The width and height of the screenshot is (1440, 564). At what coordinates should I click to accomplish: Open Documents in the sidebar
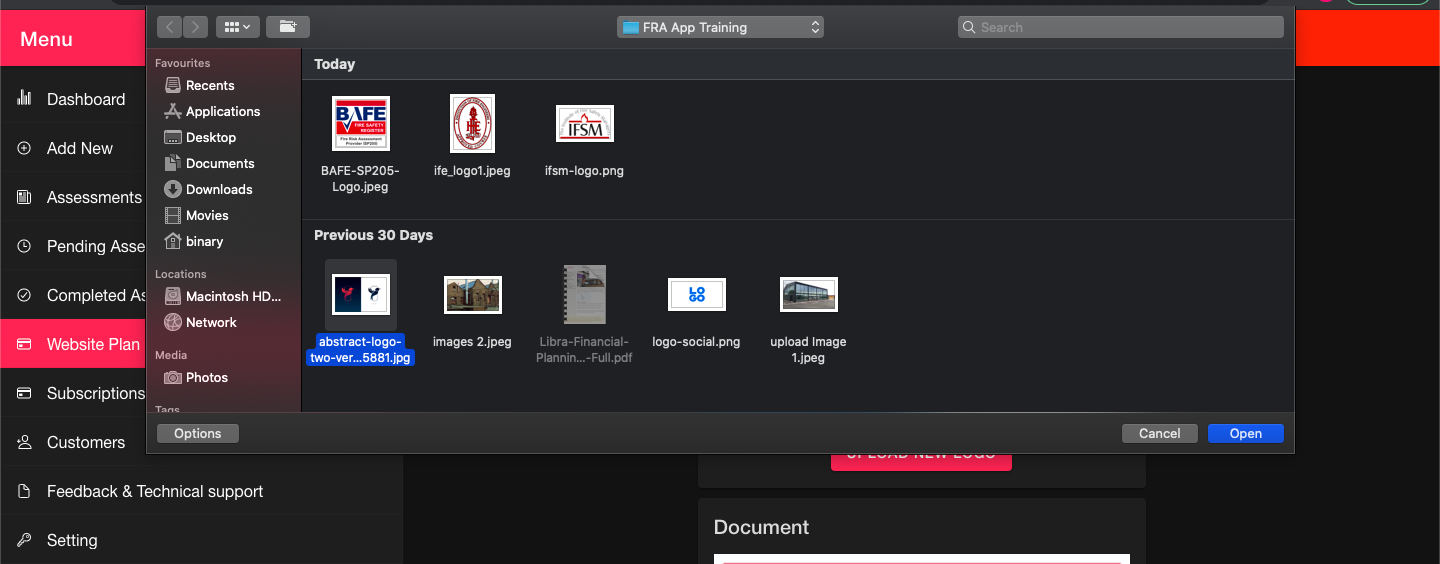click(x=220, y=163)
